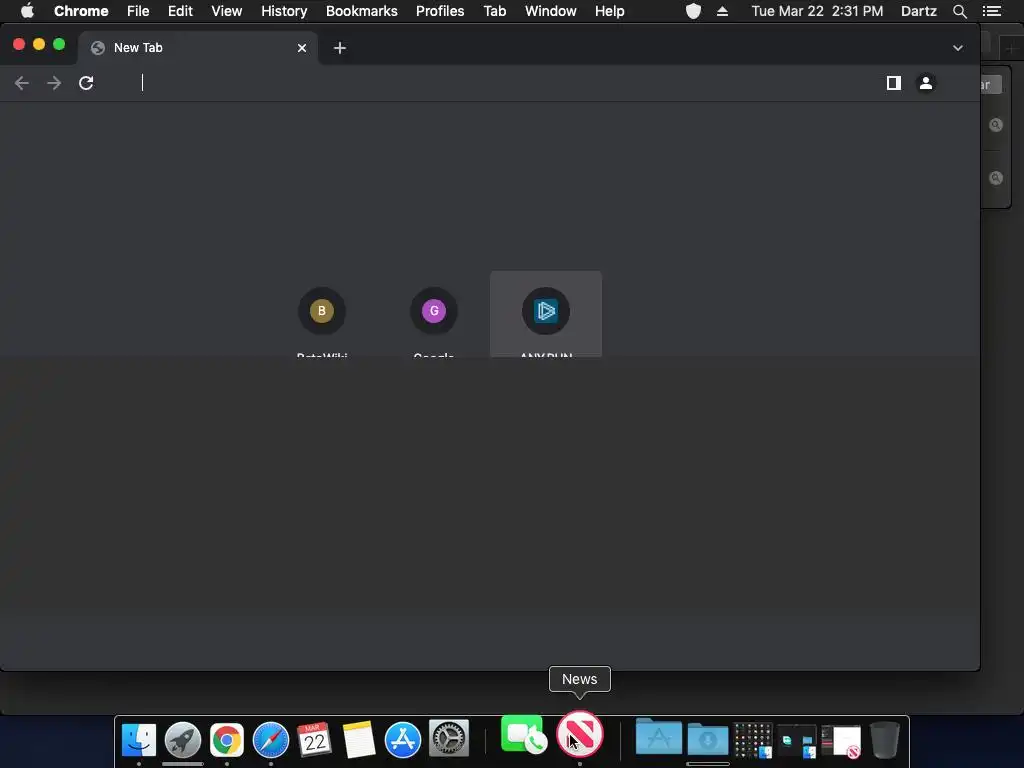The width and height of the screenshot is (1024, 768).
Task: Open Trash from the Dock
Action: coord(885,740)
